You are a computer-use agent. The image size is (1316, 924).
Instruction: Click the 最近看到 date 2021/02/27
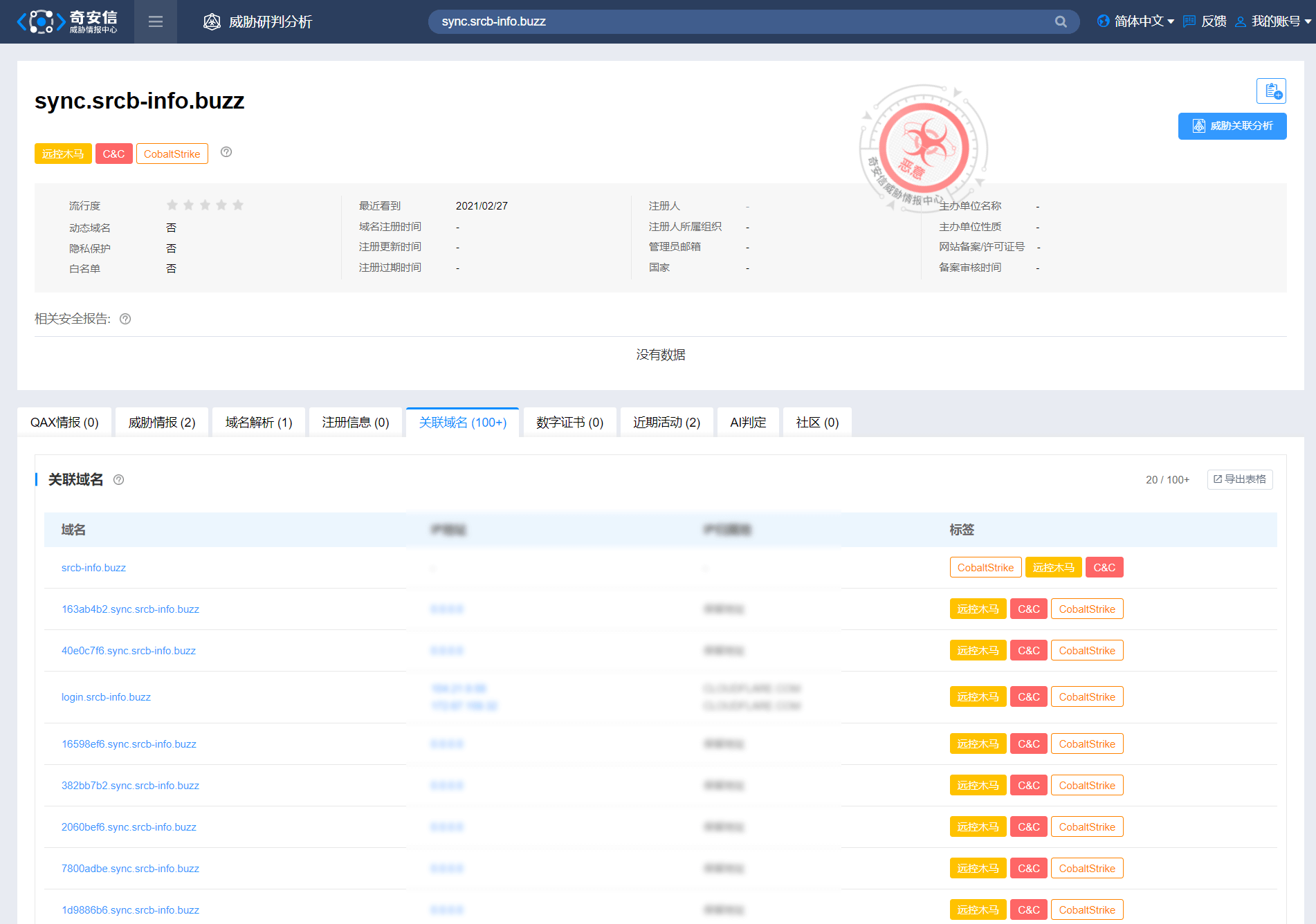482,206
